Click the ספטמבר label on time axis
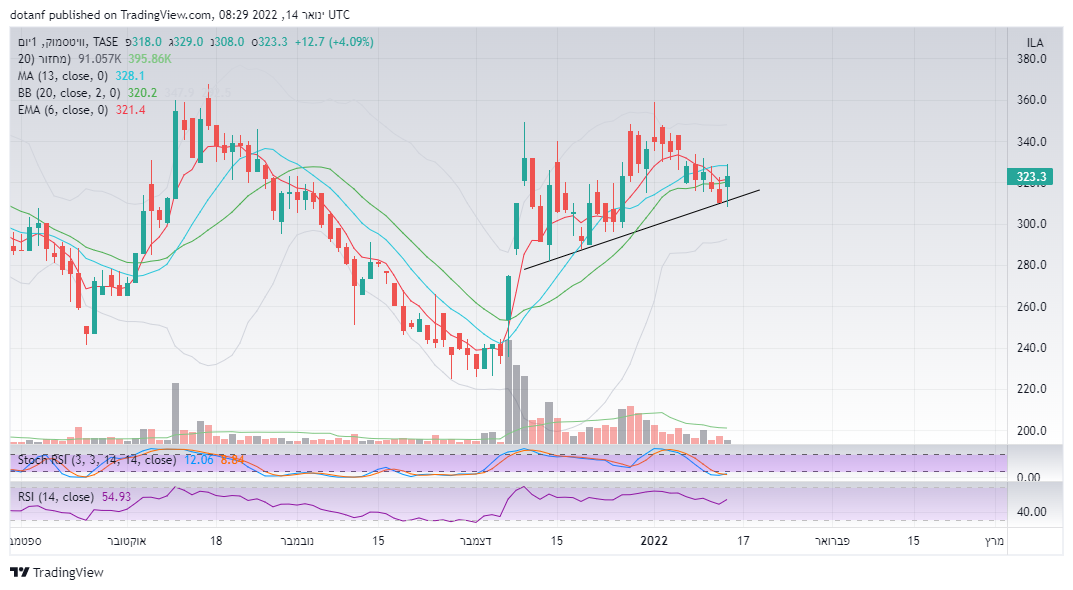 tap(26, 541)
